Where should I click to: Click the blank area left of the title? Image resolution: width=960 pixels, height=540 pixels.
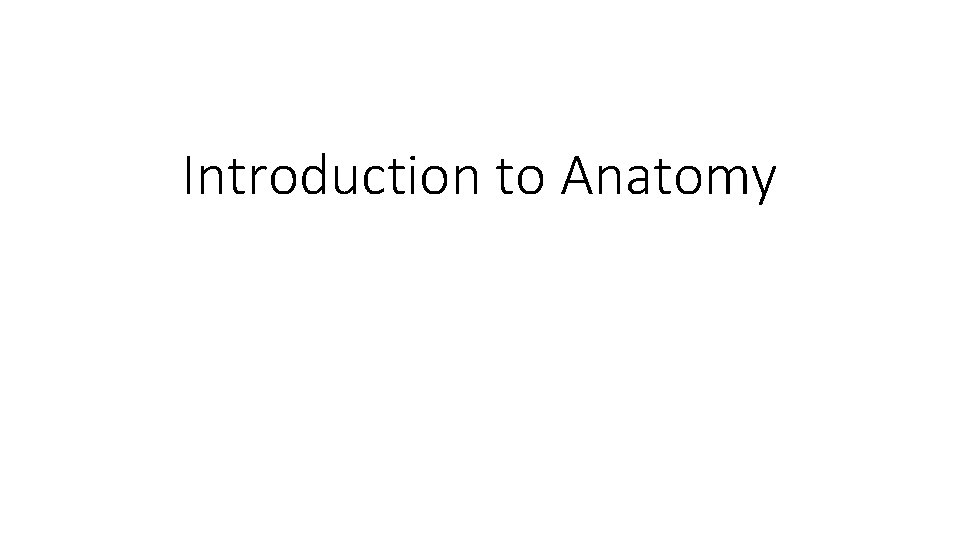click(90, 178)
